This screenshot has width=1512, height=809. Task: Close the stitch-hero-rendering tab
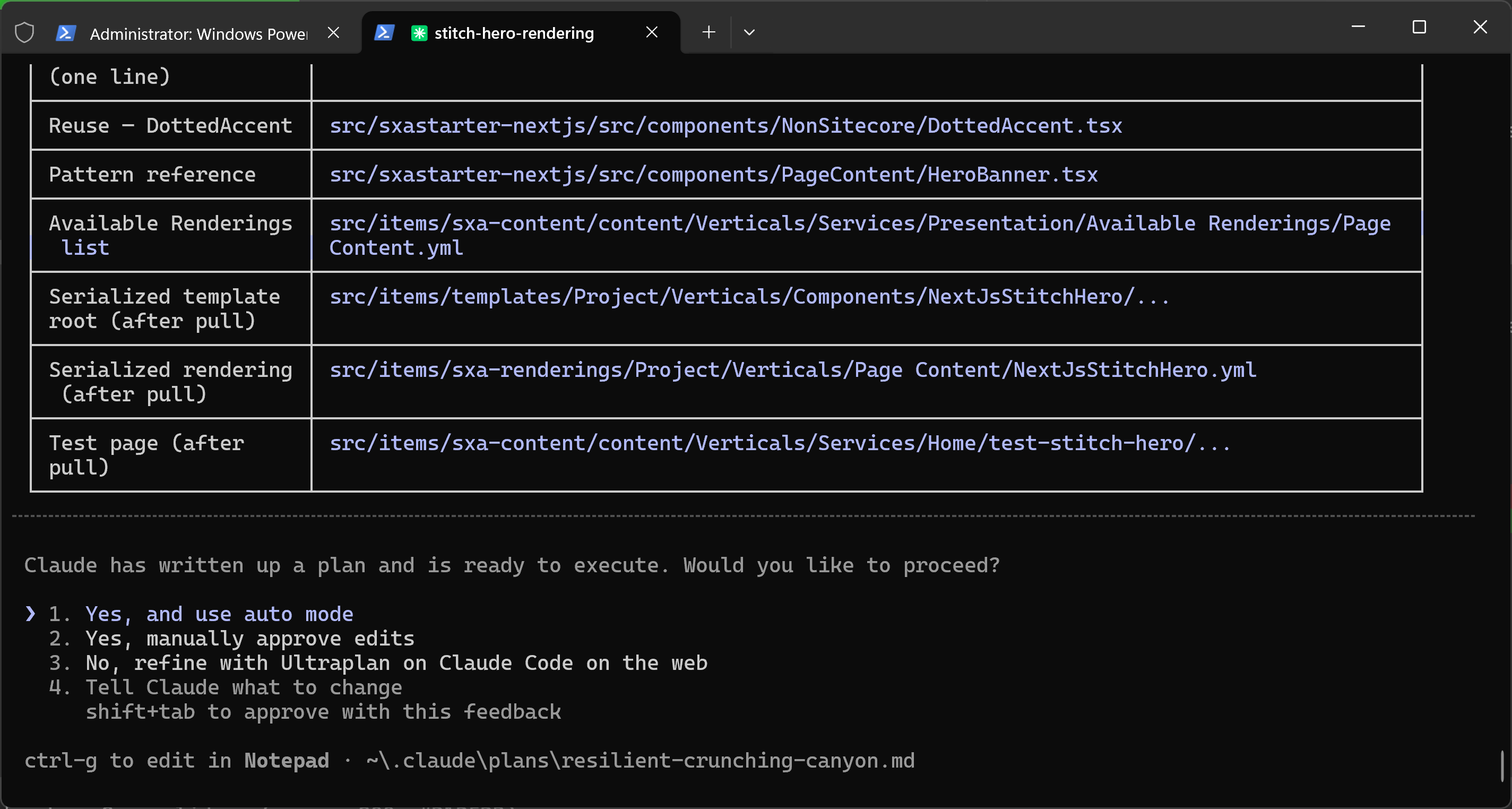(652, 32)
